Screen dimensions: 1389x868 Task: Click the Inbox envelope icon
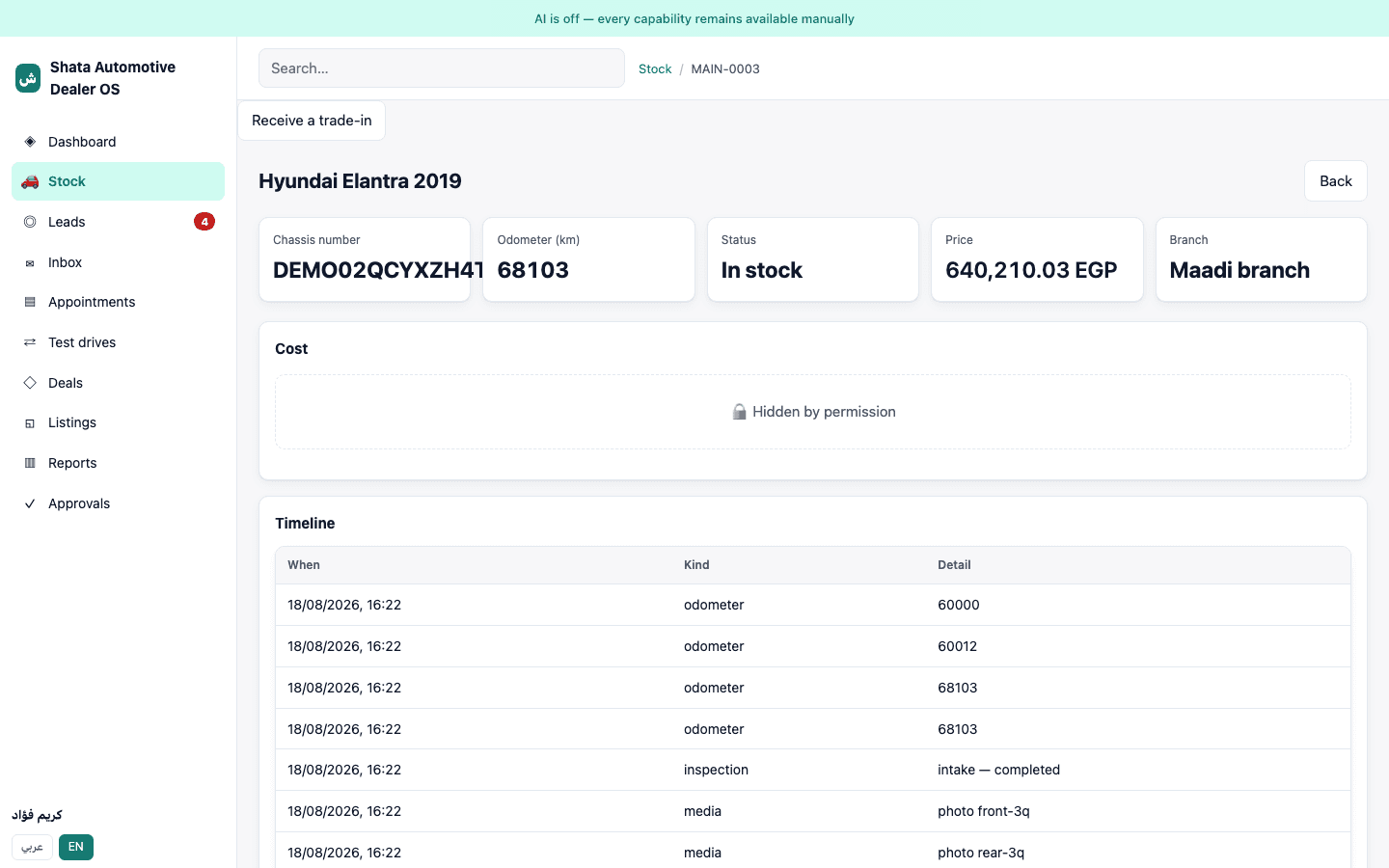(30, 262)
